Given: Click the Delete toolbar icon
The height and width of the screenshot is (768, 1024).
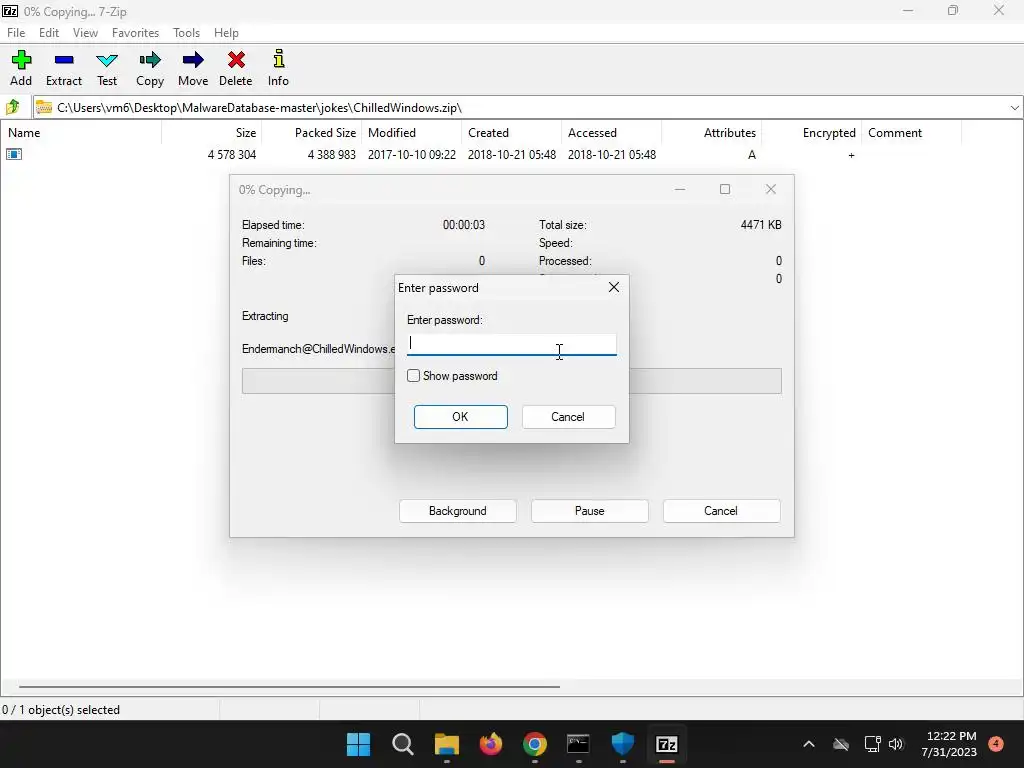Looking at the screenshot, I should pos(236,60).
